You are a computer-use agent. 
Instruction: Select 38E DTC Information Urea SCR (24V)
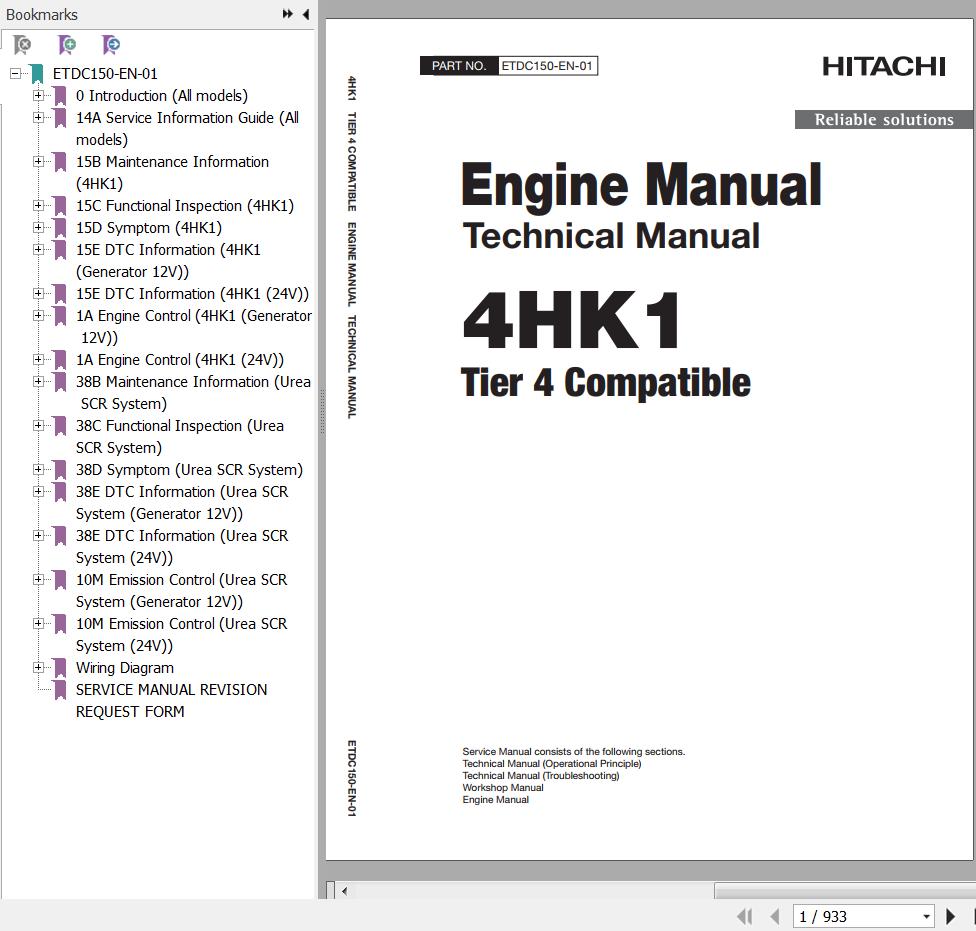[x=182, y=546]
